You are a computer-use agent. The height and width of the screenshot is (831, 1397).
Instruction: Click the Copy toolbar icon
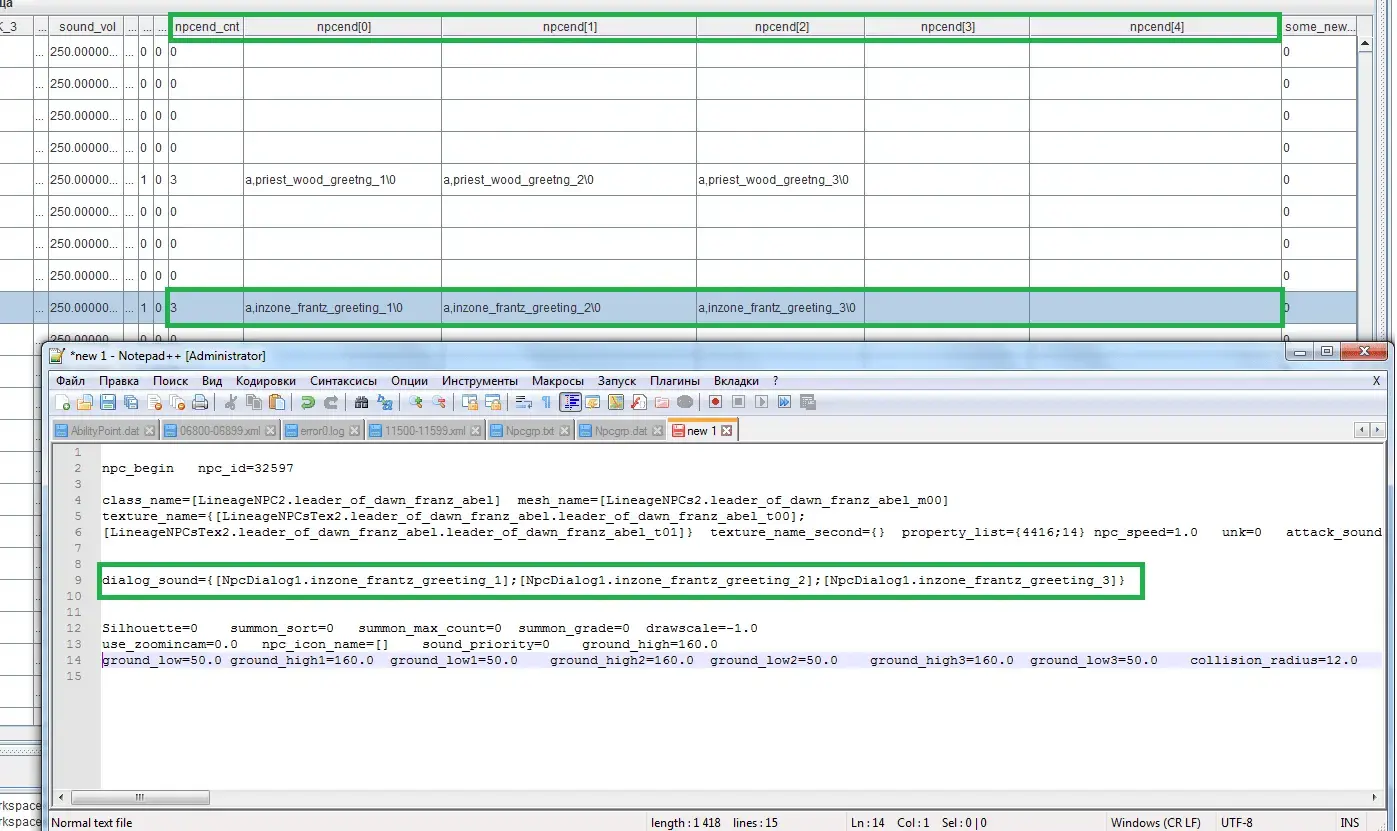[254, 402]
